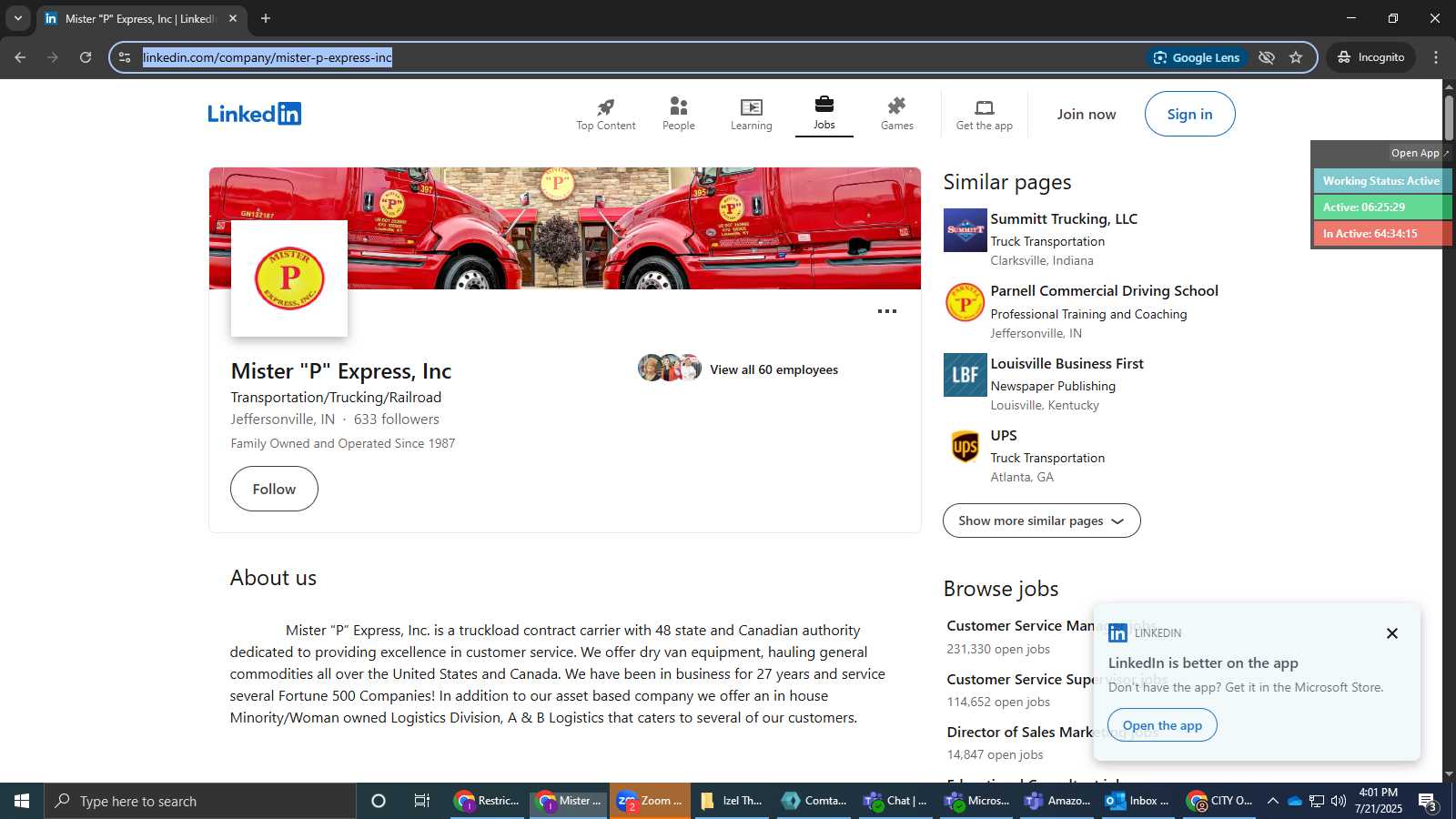Click the taskbar search box

coord(200,801)
